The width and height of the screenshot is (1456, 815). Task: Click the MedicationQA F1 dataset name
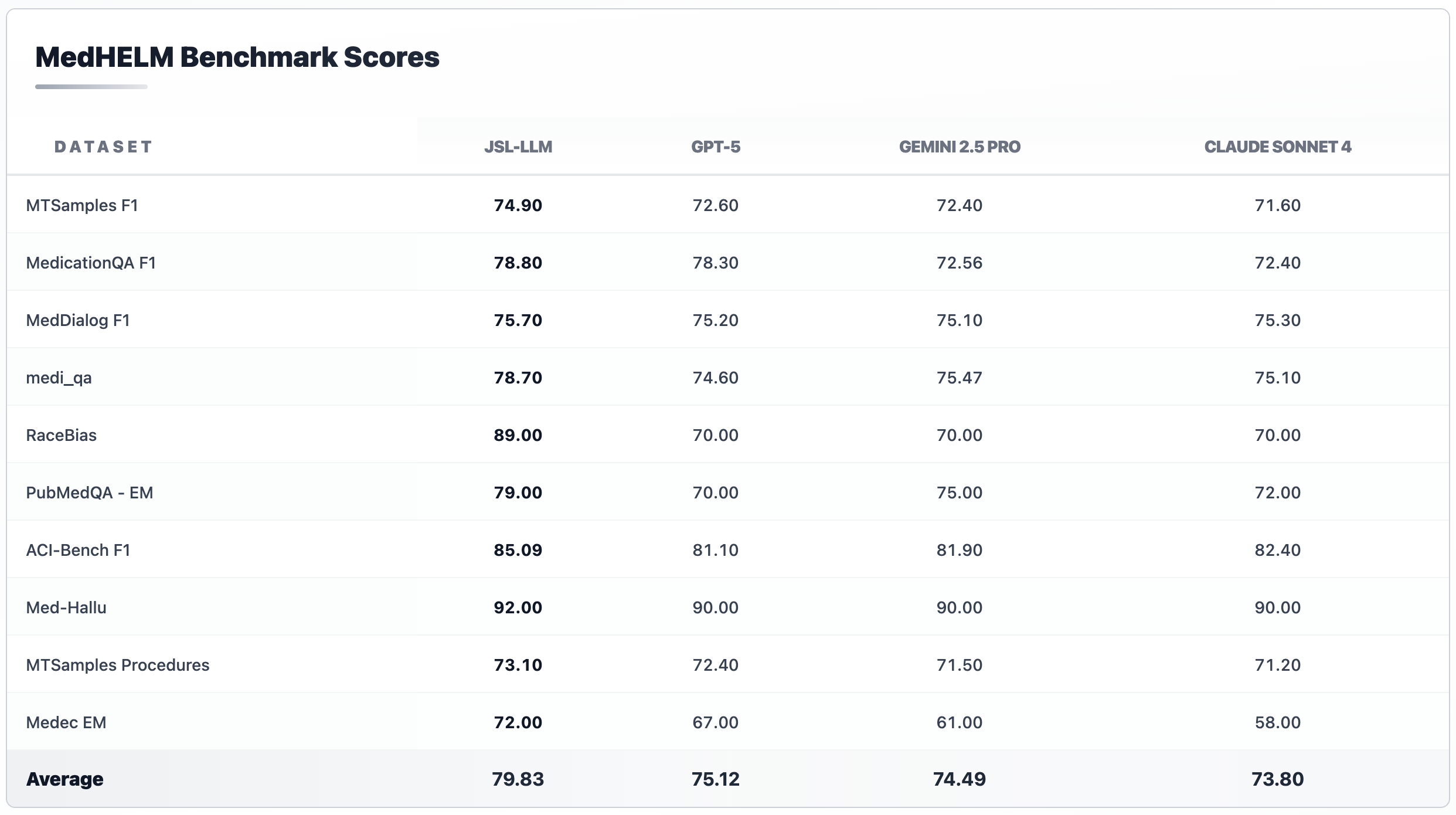coord(91,263)
